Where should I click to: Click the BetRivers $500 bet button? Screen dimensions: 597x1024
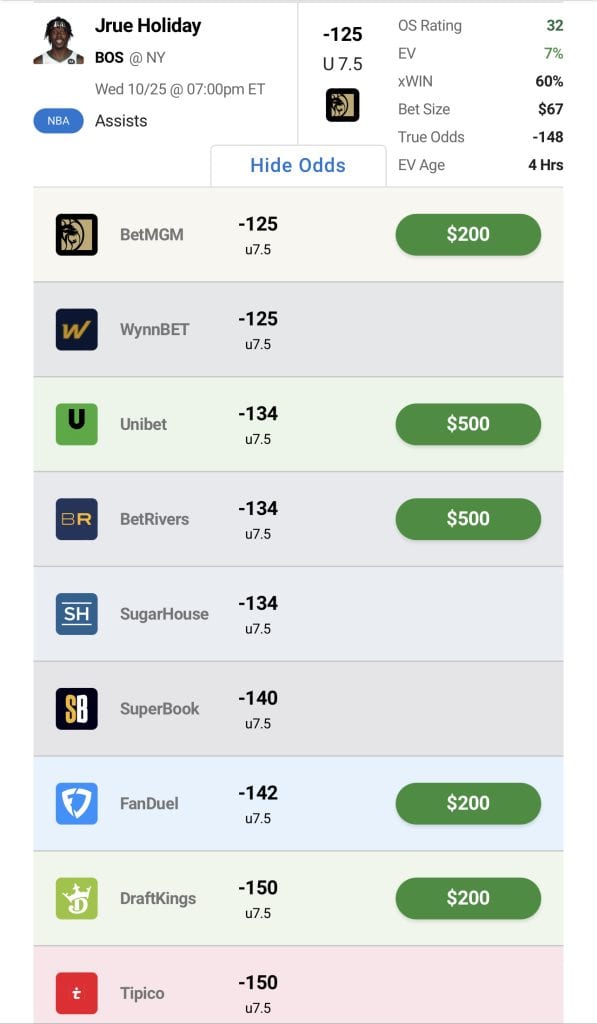coord(468,519)
